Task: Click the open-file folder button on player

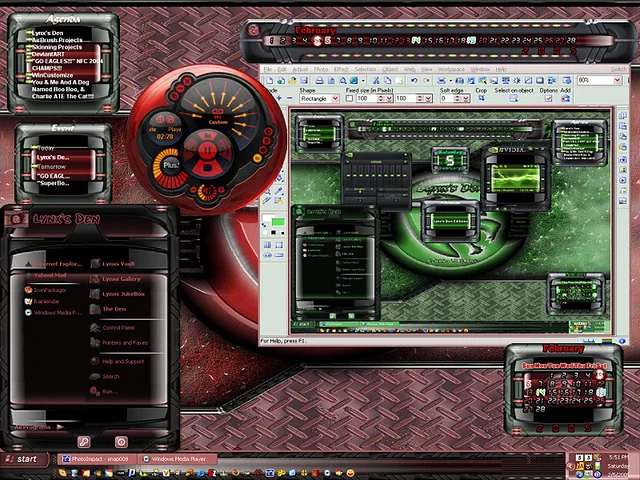Action: (207, 135)
